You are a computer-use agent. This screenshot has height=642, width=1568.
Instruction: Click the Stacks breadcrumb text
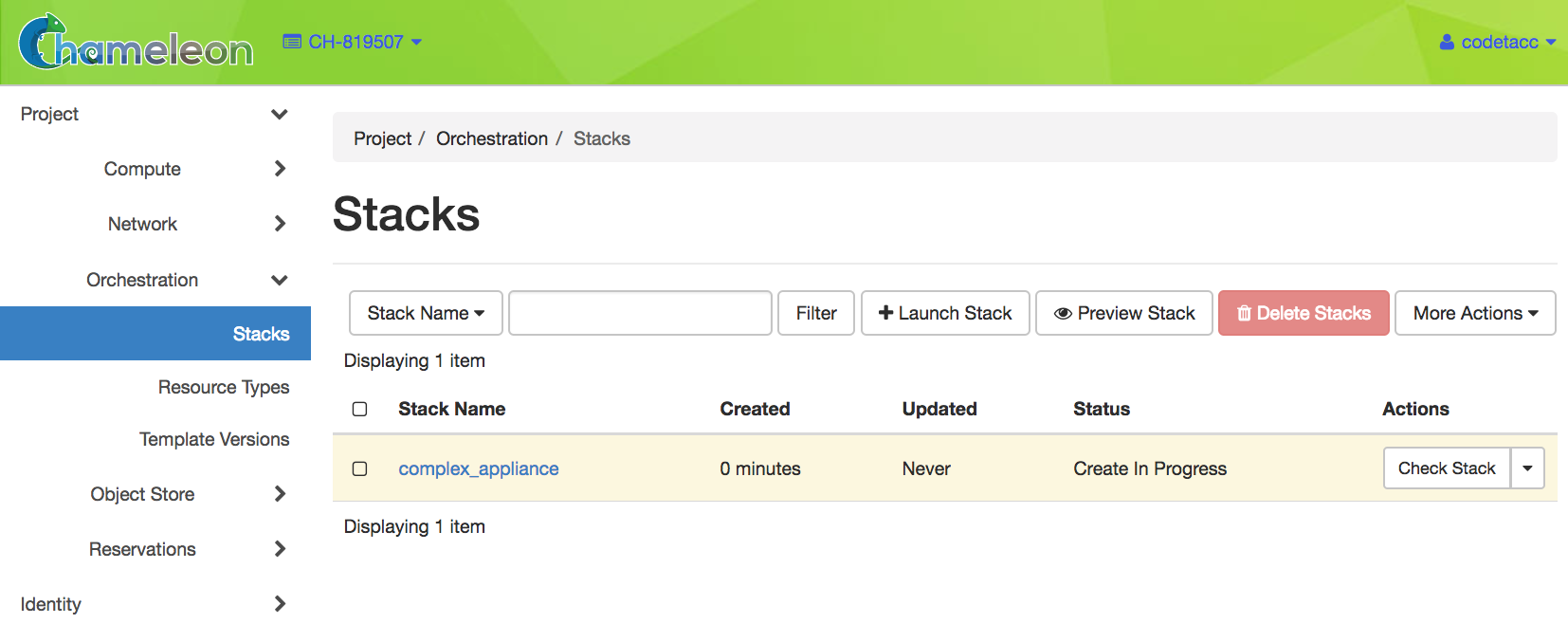coord(602,138)
